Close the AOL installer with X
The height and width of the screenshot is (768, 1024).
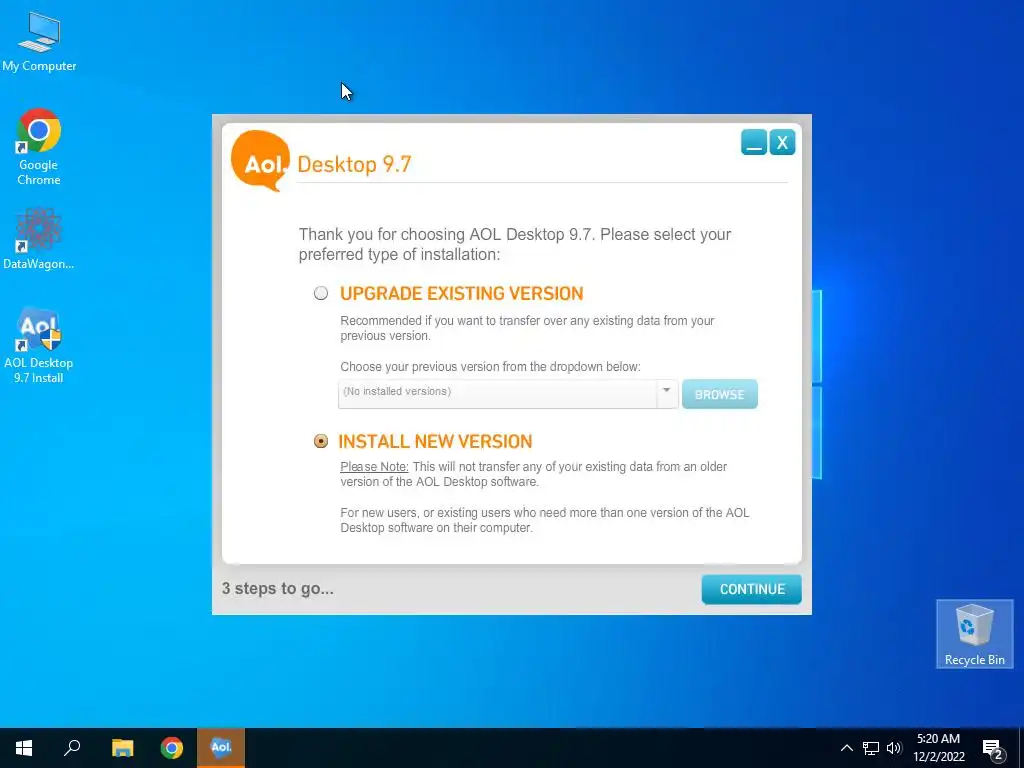point(782,142)
